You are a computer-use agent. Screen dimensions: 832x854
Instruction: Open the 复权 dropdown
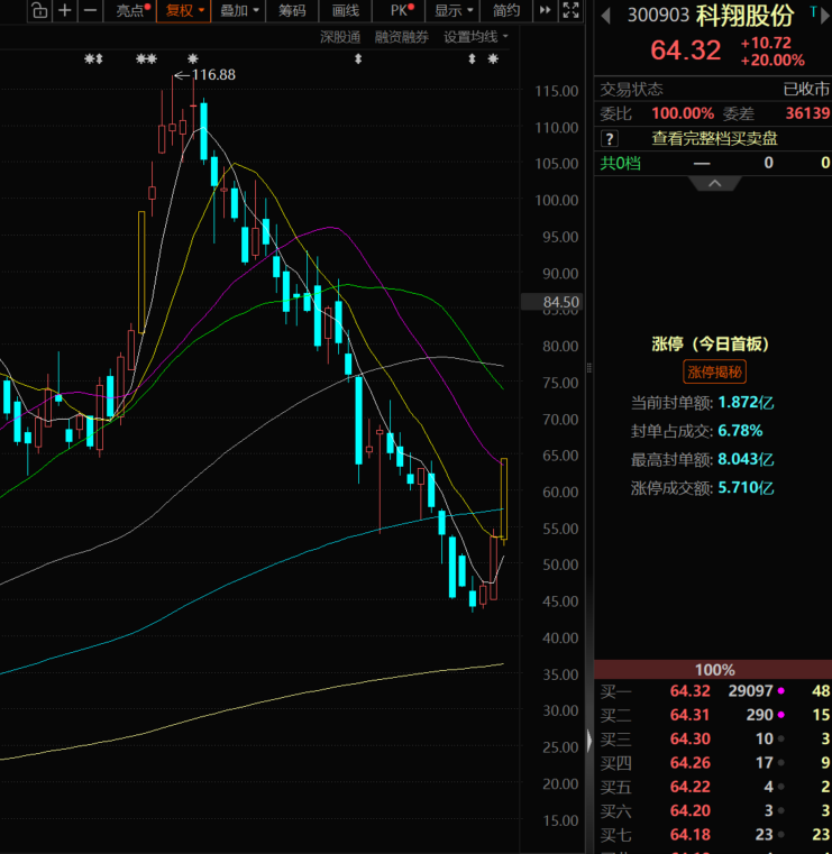point(184,10)
